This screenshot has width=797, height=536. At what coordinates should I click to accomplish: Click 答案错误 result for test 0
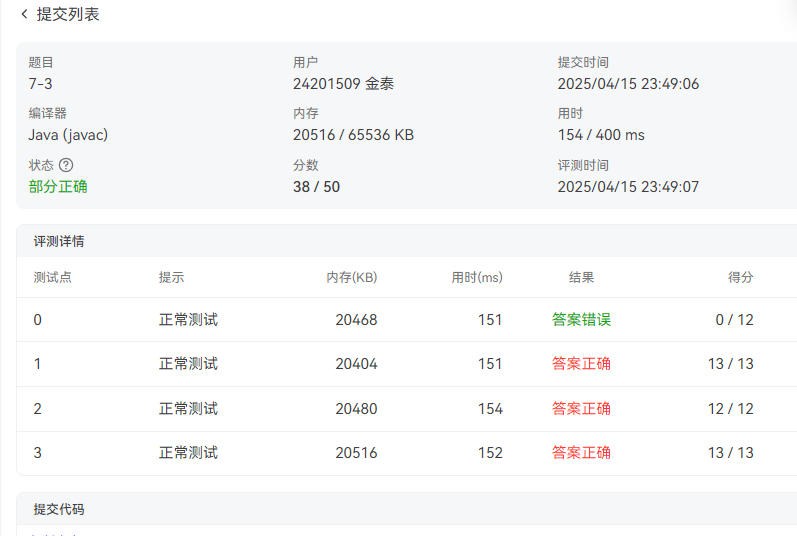tap(581, 319)
